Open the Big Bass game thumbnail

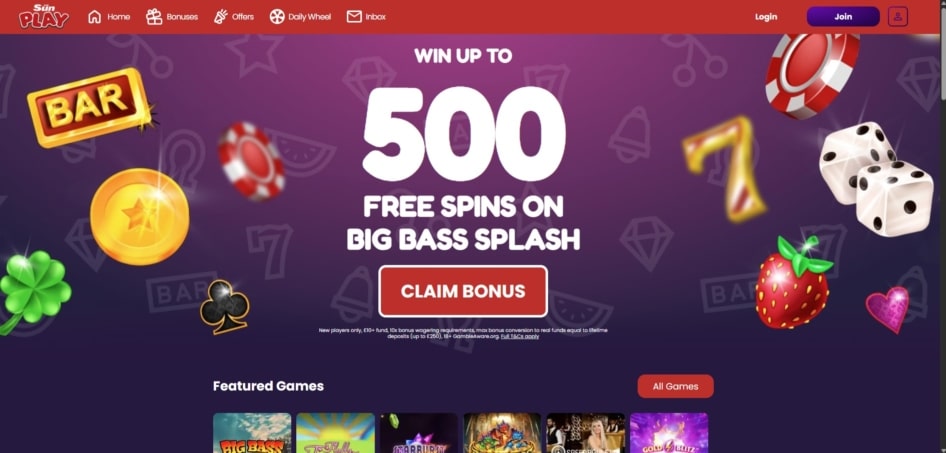coord(252,432)
